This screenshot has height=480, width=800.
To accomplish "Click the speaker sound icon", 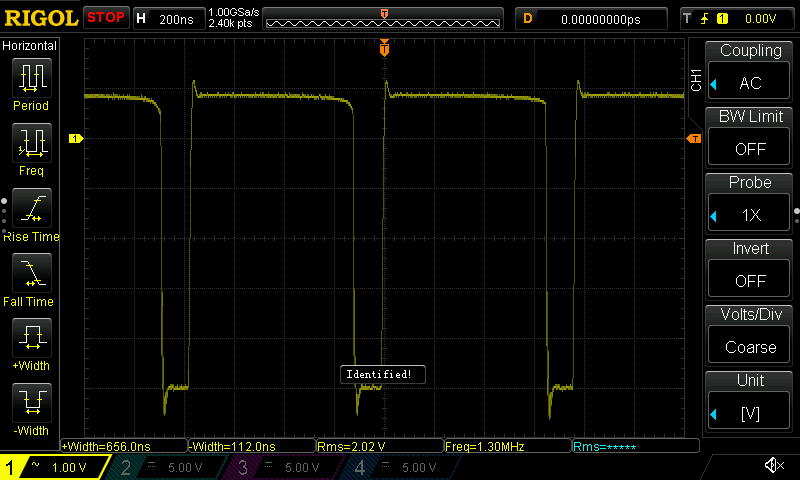I will click(x=773, y=466).
